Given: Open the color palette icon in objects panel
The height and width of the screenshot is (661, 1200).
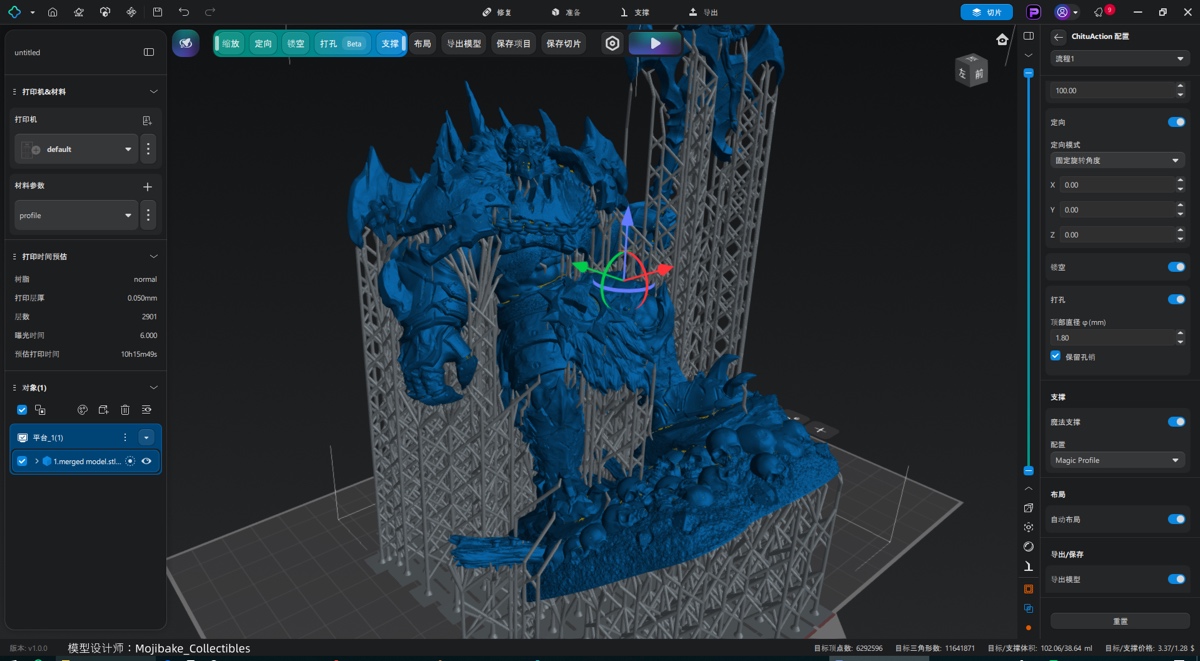Looking at the screenshot, I should (x=83, y=410).
